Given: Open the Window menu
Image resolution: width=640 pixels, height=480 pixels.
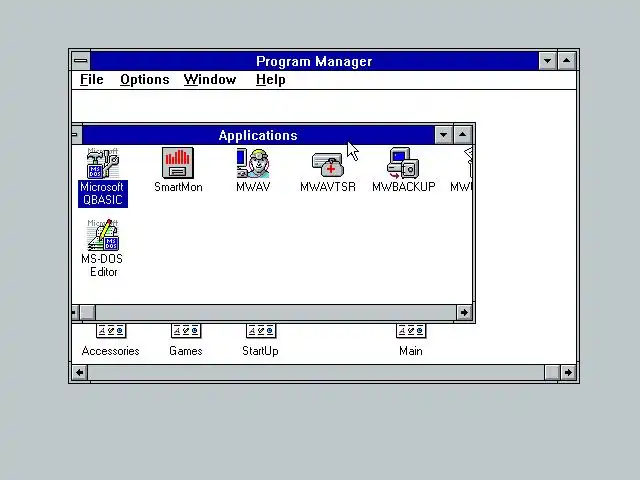Looking at the screenshot, I should pos(210,80).
